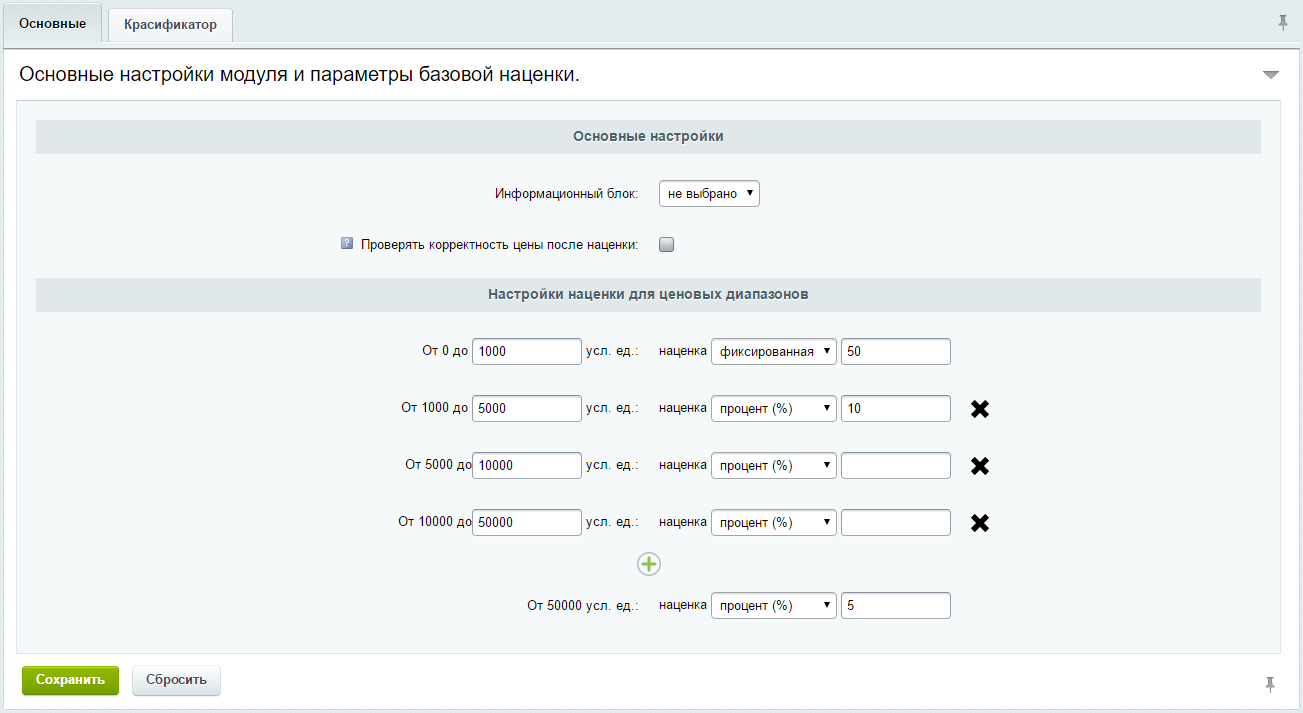This screenshot has width=1303, height=713.
Task: Click empty markup value field for 5000–10000
Action: tap(895, 466)
